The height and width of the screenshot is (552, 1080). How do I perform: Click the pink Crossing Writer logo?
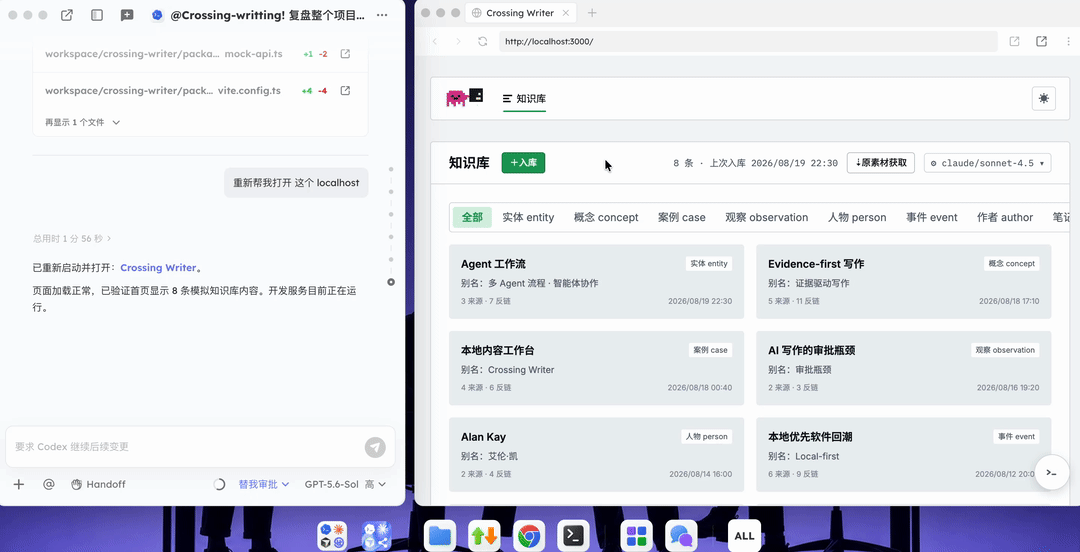point(465,98)
